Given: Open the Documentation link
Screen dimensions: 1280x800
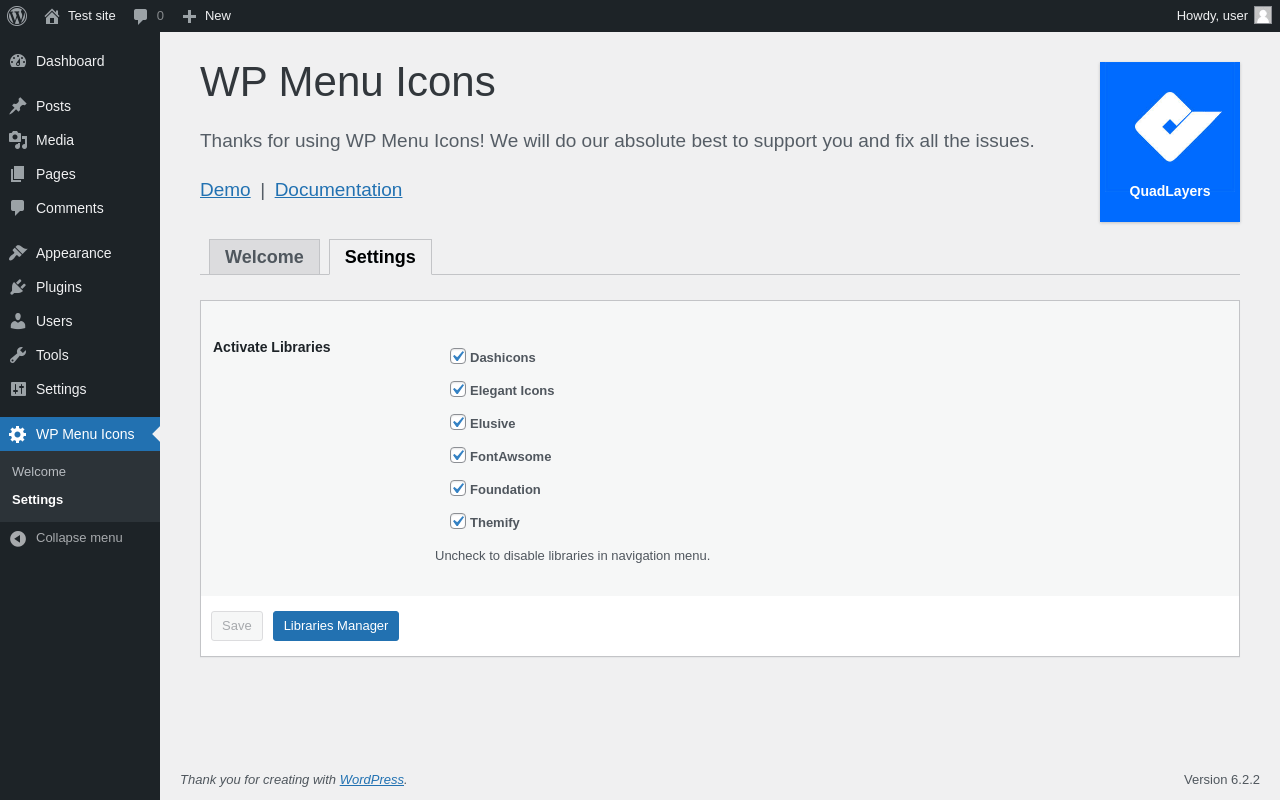Looking at the screenshot, I should tap(338, 190).
